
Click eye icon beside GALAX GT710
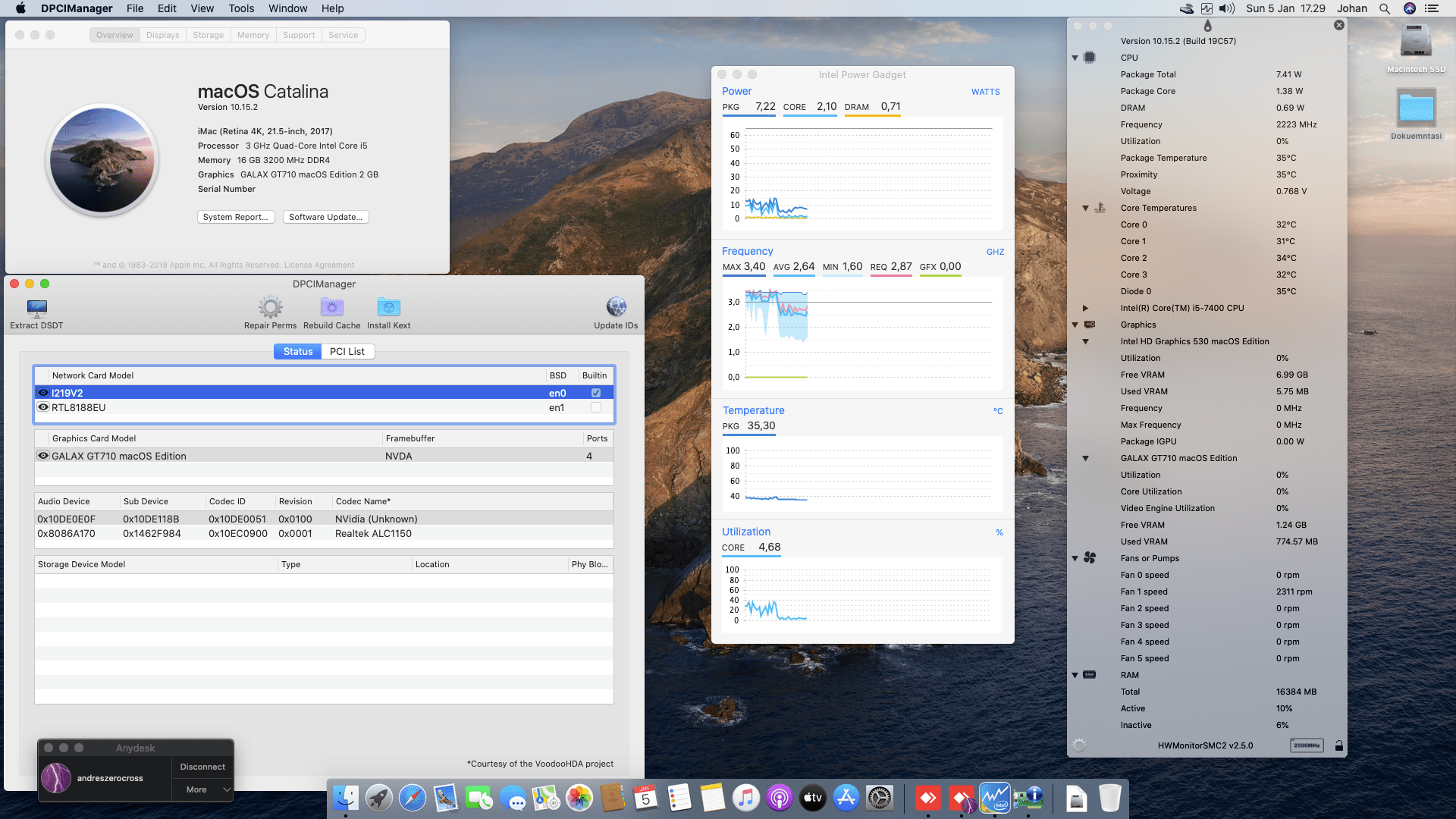pos(43,456)
